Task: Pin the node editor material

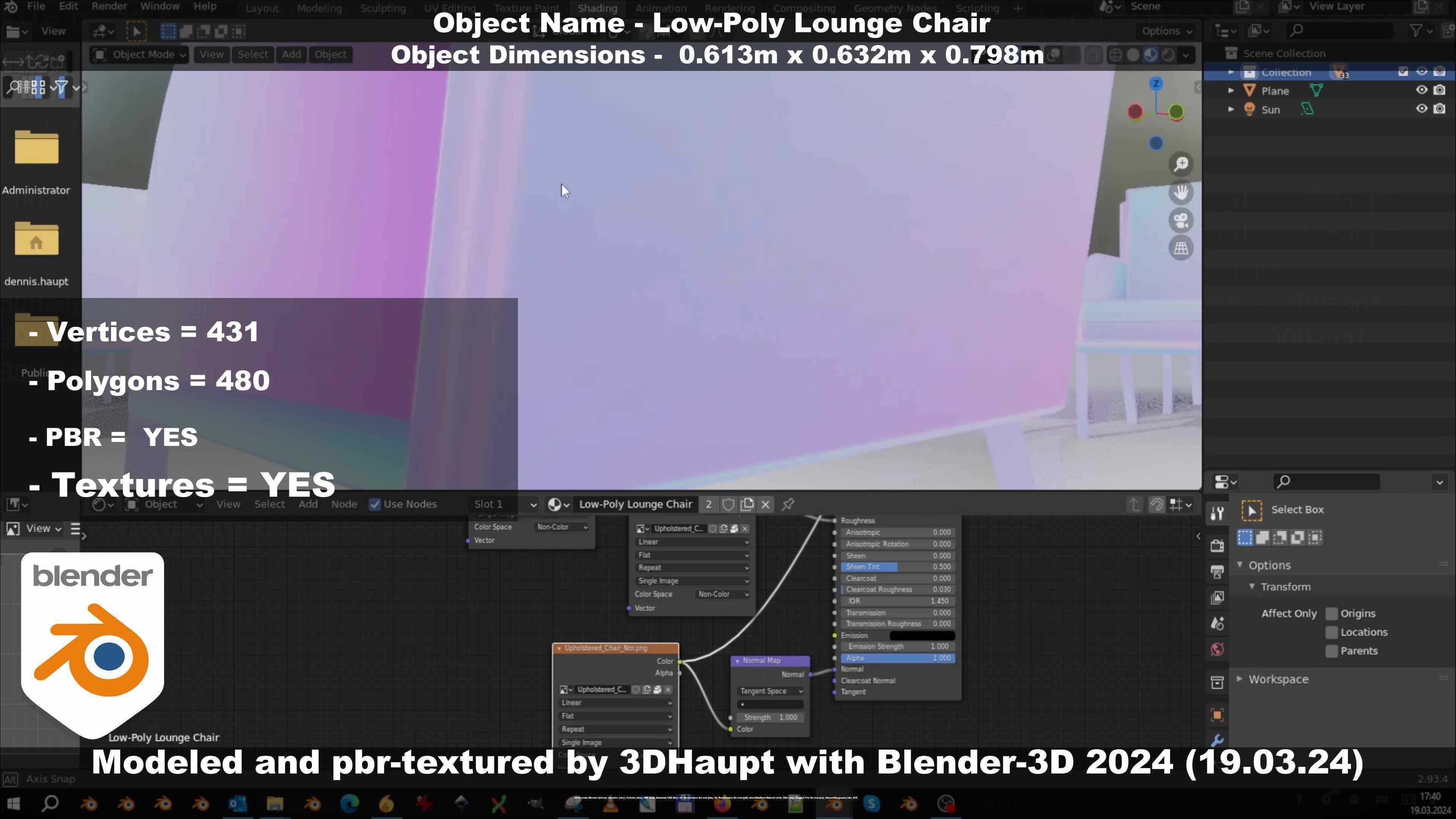Action: pyautogui.click(x=788, y=505)
